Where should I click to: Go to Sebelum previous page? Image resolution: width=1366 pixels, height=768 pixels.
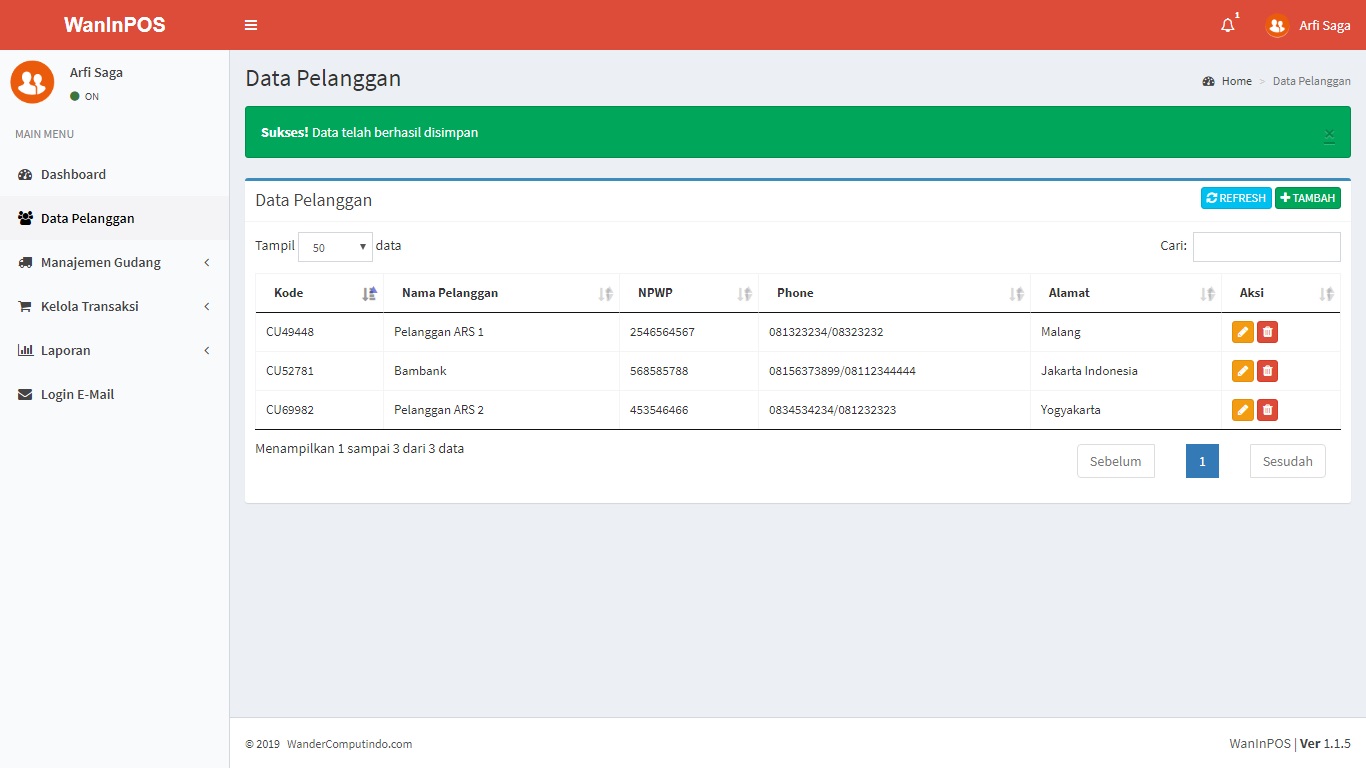[x=1115, y=461]
